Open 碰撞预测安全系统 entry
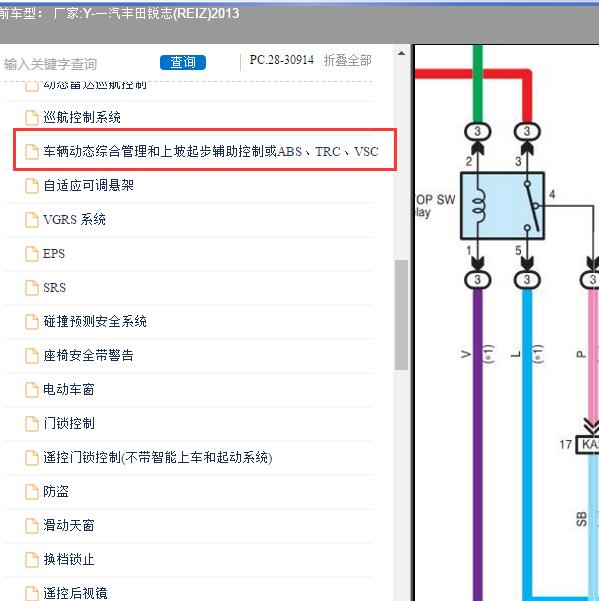 tap(95, 321)
